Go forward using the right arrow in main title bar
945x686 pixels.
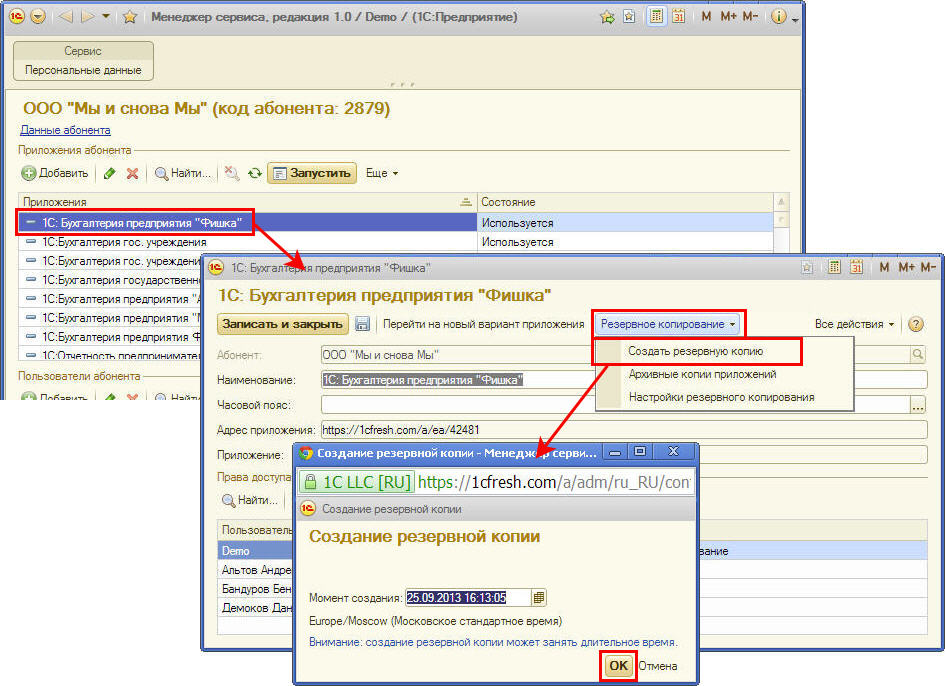click(87, 17)
